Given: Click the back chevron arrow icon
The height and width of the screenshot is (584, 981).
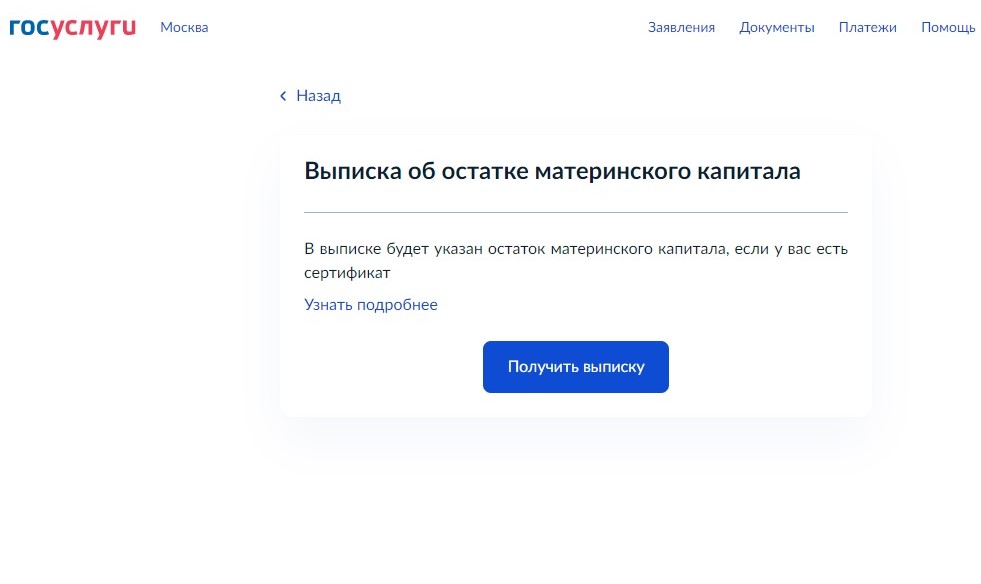Looking at the screenshot, I should coord(283,96).
